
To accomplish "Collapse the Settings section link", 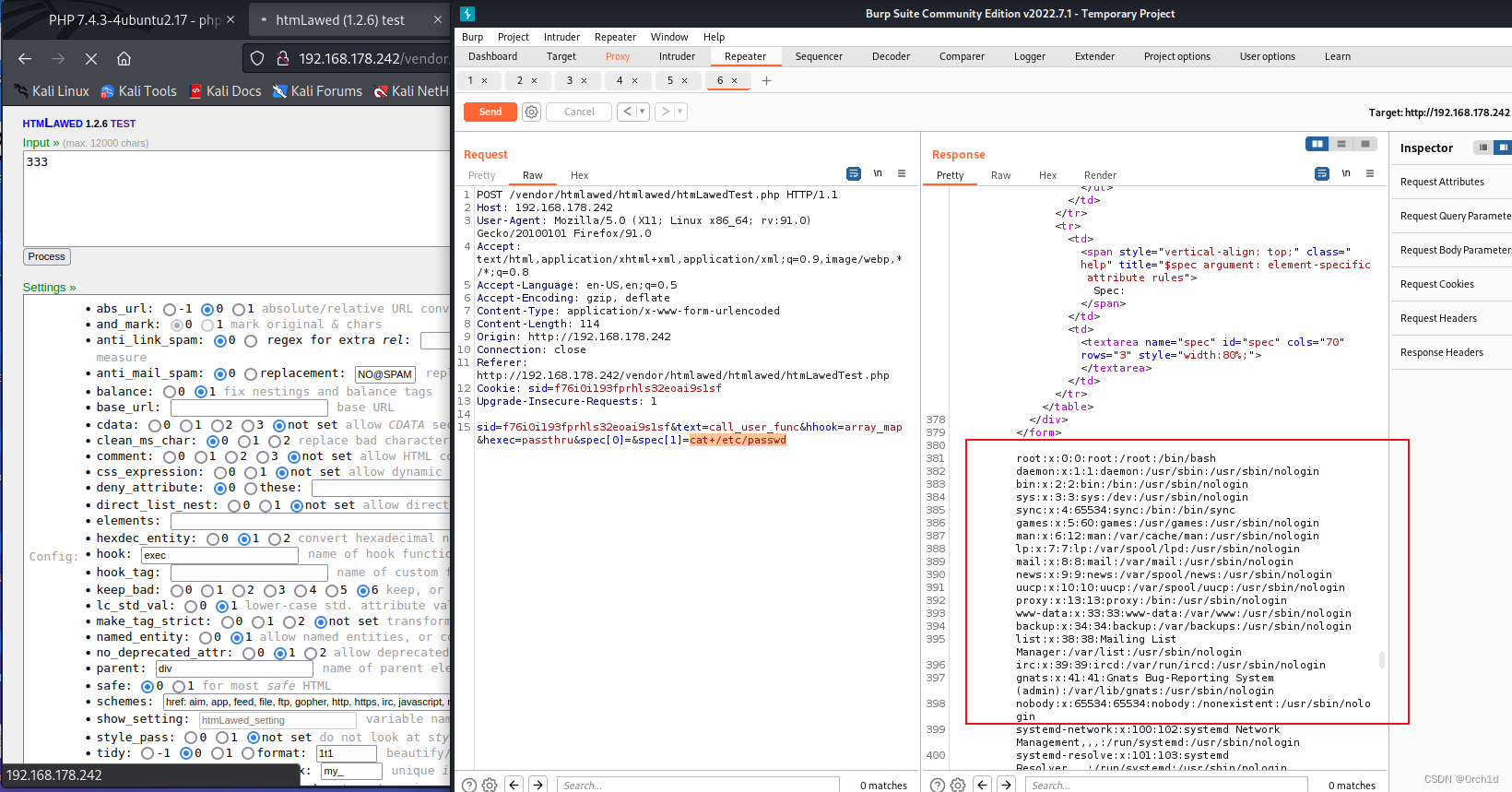I will click(49, 288).
